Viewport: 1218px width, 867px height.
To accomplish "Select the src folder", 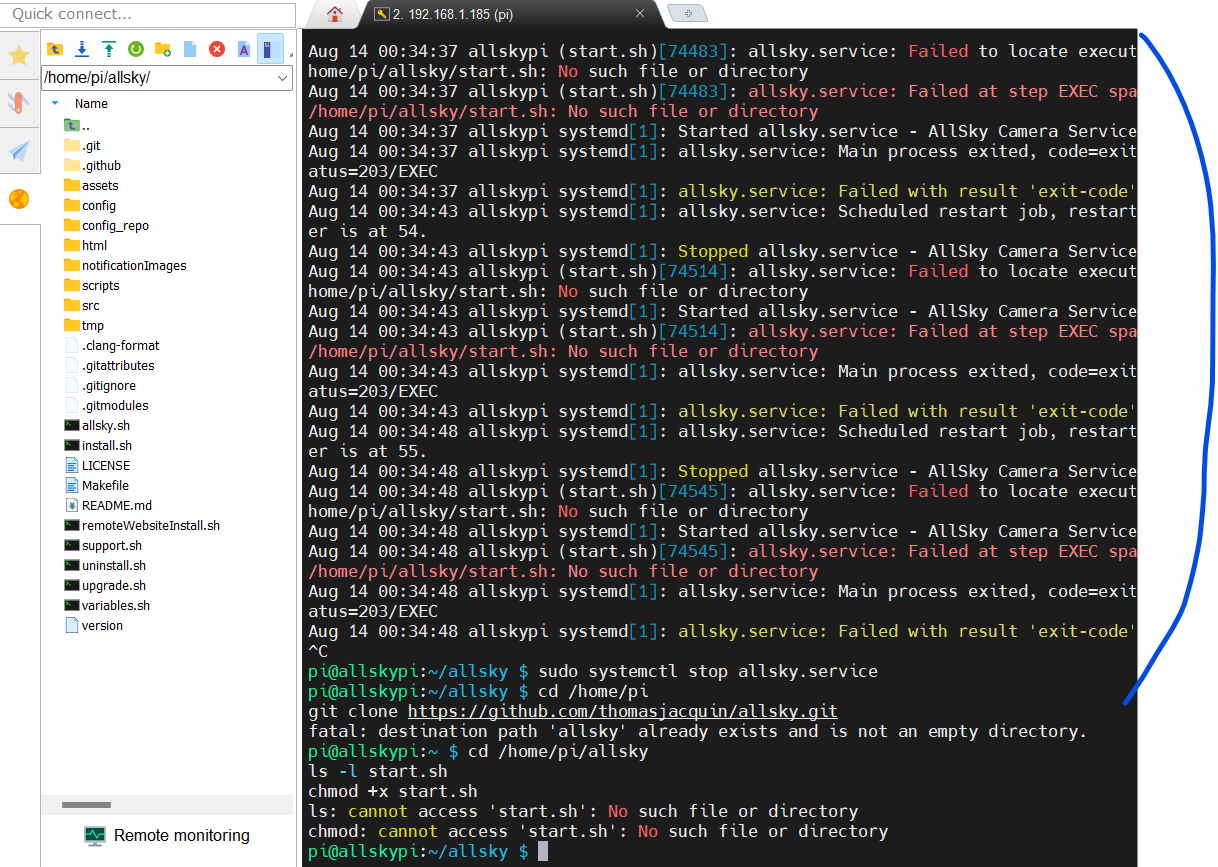I will (x=81, y=305).
